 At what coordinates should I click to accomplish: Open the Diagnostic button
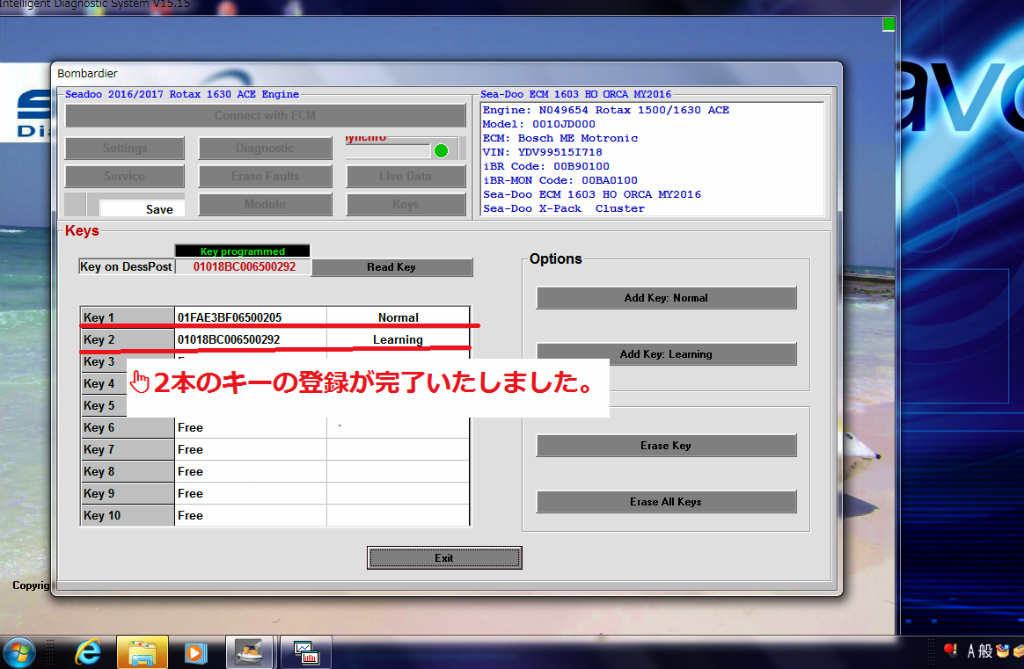265,148
